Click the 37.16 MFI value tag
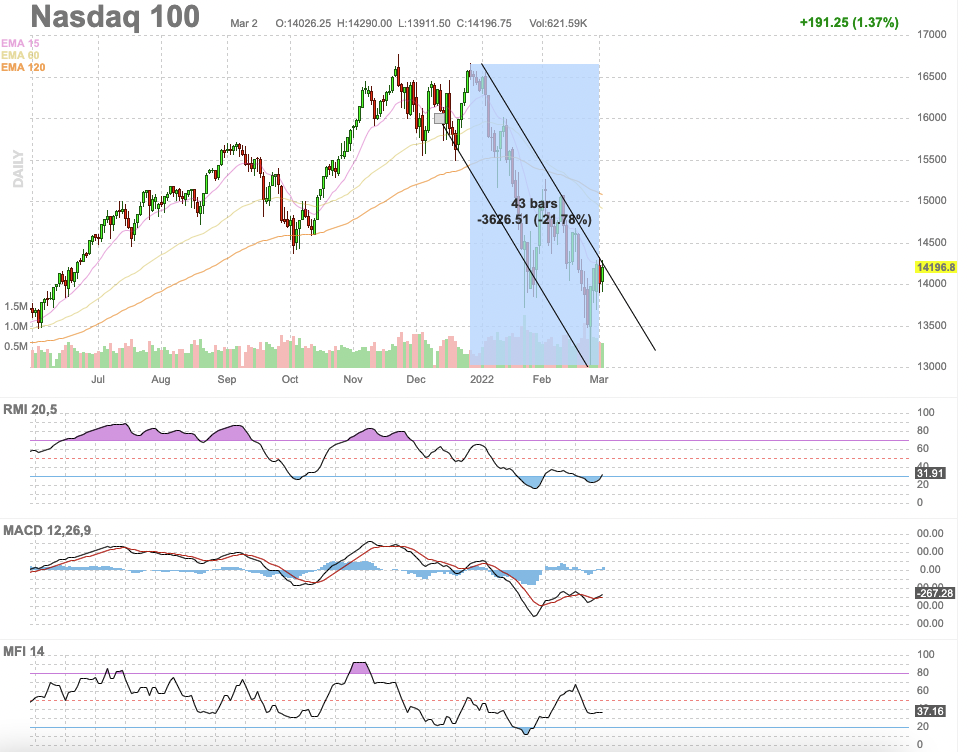The image size is (968, 752). tap(930, 711)
